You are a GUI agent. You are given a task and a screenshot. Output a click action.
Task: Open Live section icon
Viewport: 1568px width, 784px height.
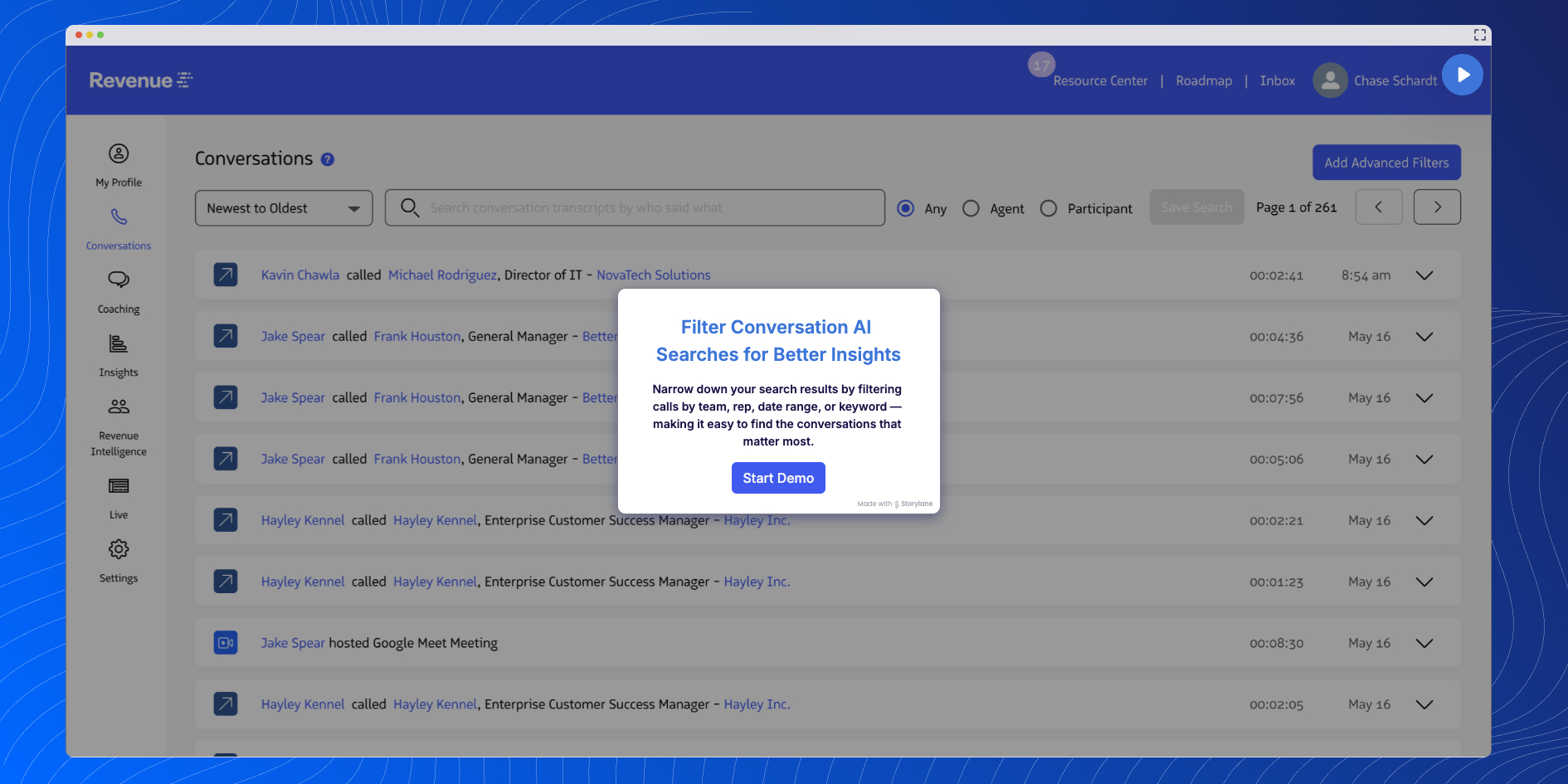119,486
